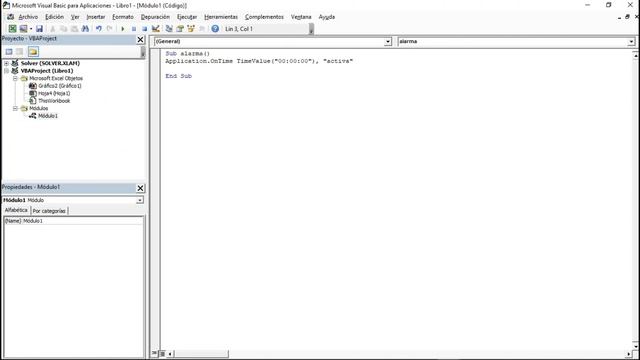Click View Code icon in Project panel
The height and width of the screenshot is (360, 640).
[9, 51]
